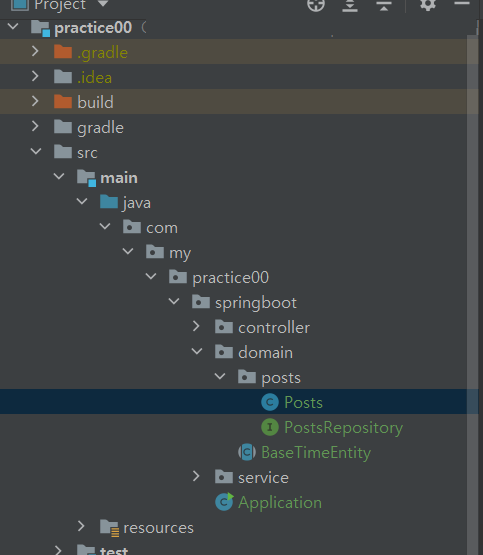Collapse the my package
483x555 pixels.
[x=128, y=251]
